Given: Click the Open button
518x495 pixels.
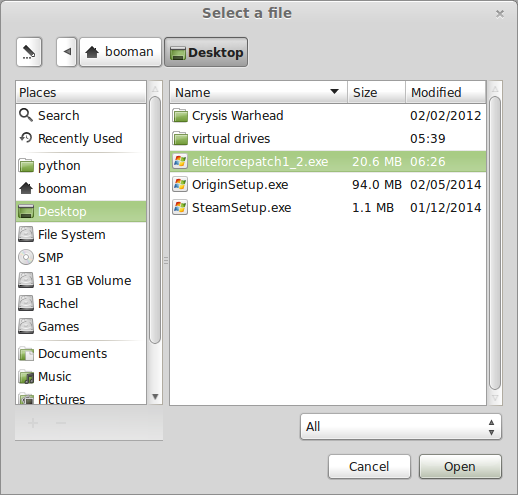Looking at the screenshot, I should (460, 467).
